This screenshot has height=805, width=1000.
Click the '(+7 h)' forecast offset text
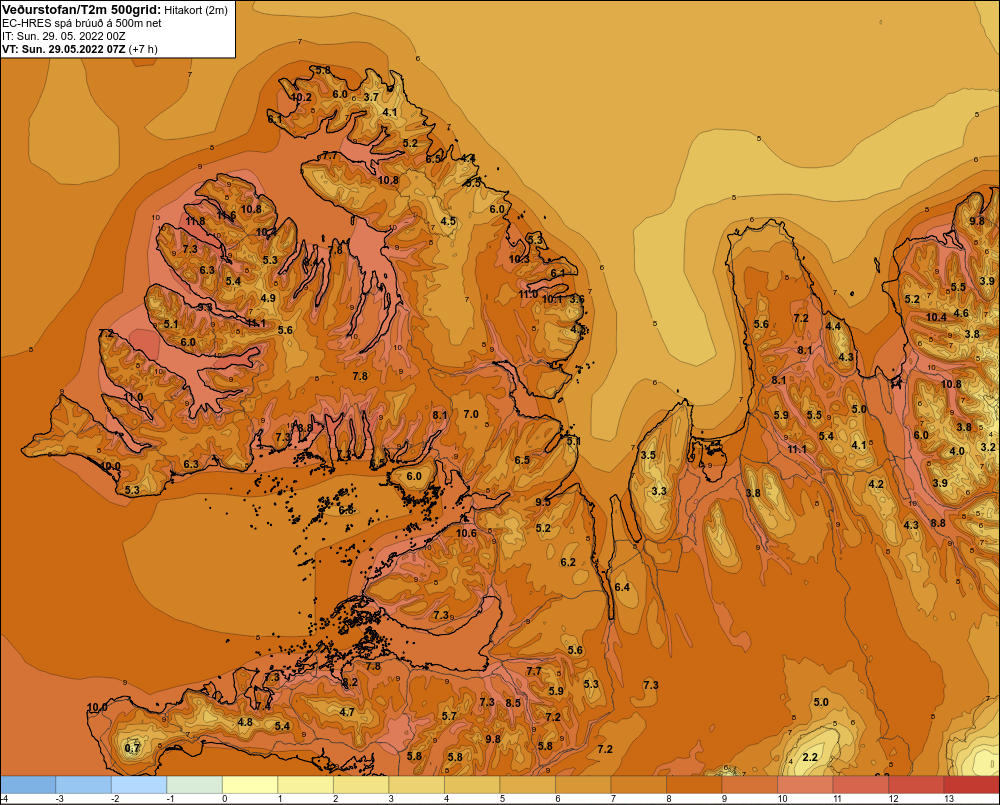pos(143,49)
